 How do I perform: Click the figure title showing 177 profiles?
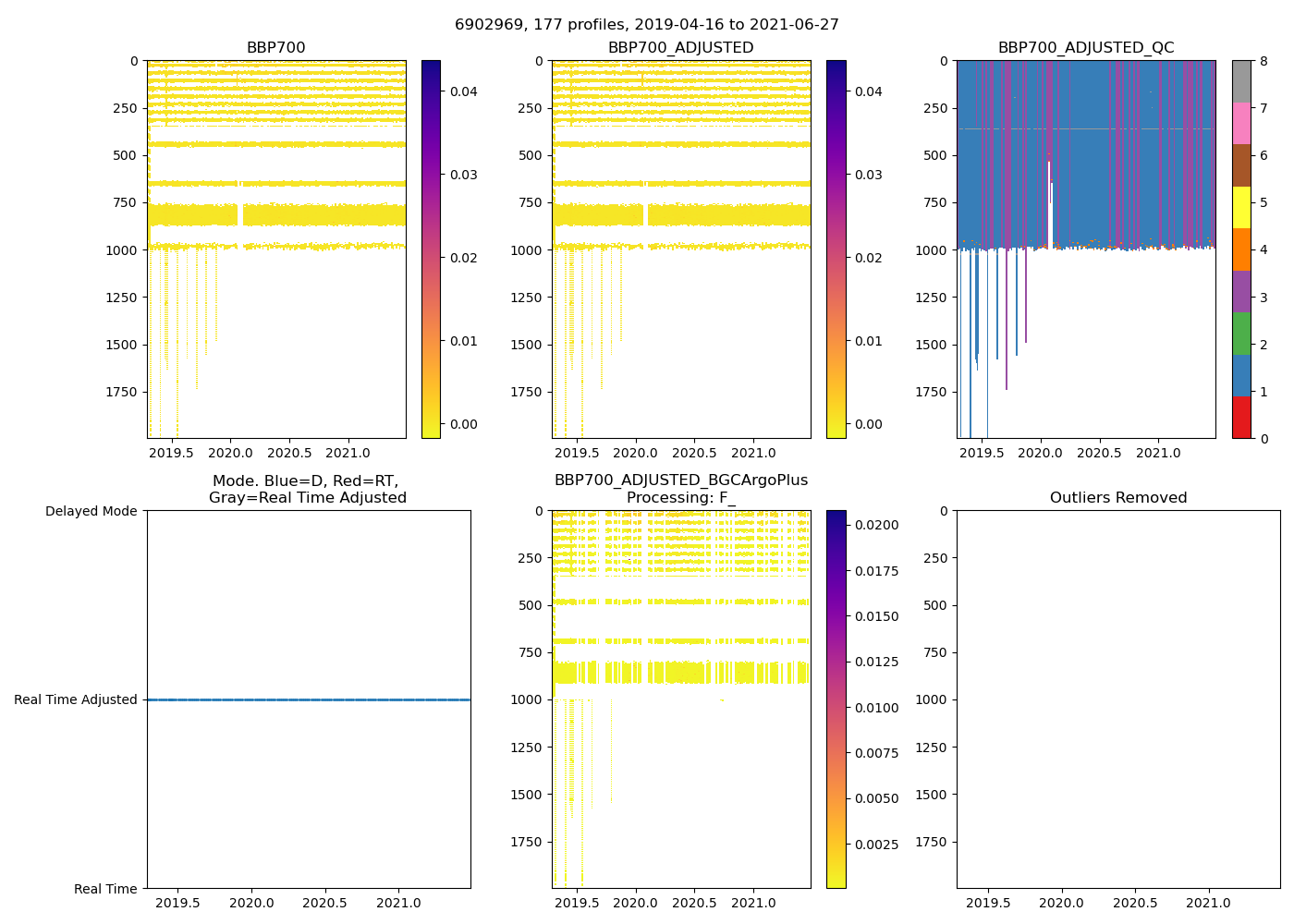pyautogui.click(x=646, y=25)
